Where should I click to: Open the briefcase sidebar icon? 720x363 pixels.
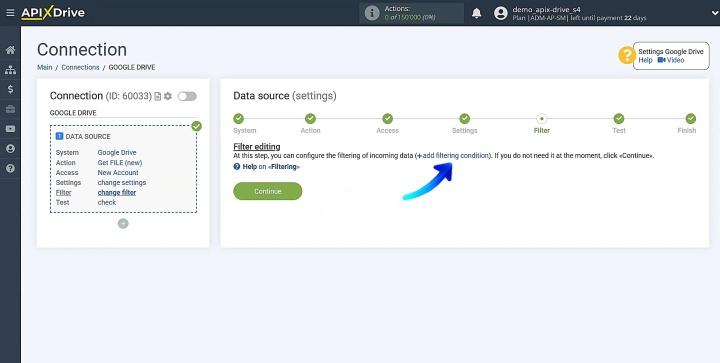[x=10, y=109]
